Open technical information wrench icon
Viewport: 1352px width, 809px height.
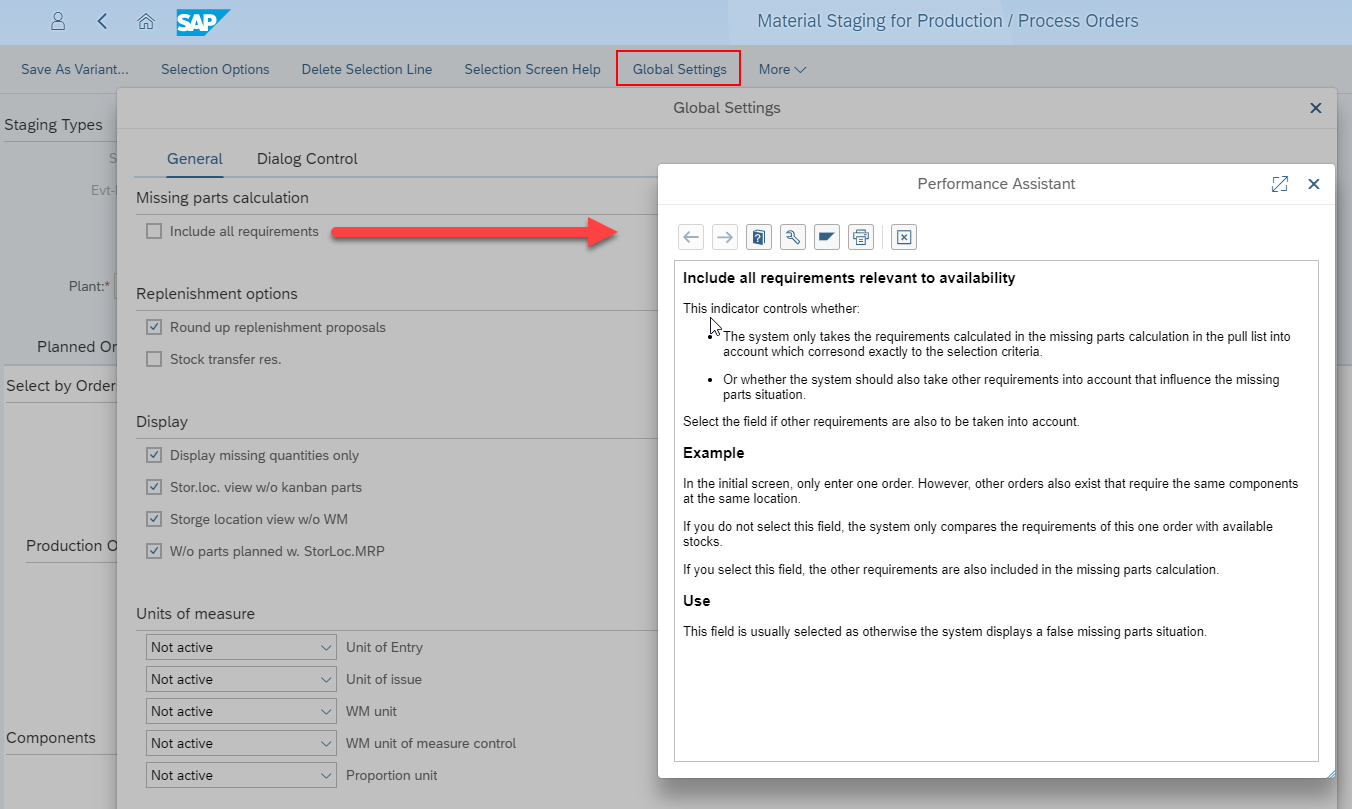(x=793, y=237)
